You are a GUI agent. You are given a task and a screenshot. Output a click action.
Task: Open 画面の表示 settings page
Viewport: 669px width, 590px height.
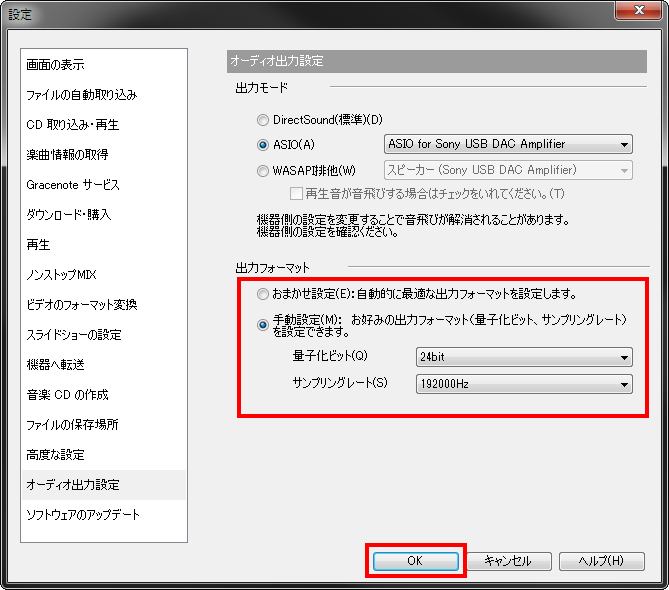tap(55, 65)
